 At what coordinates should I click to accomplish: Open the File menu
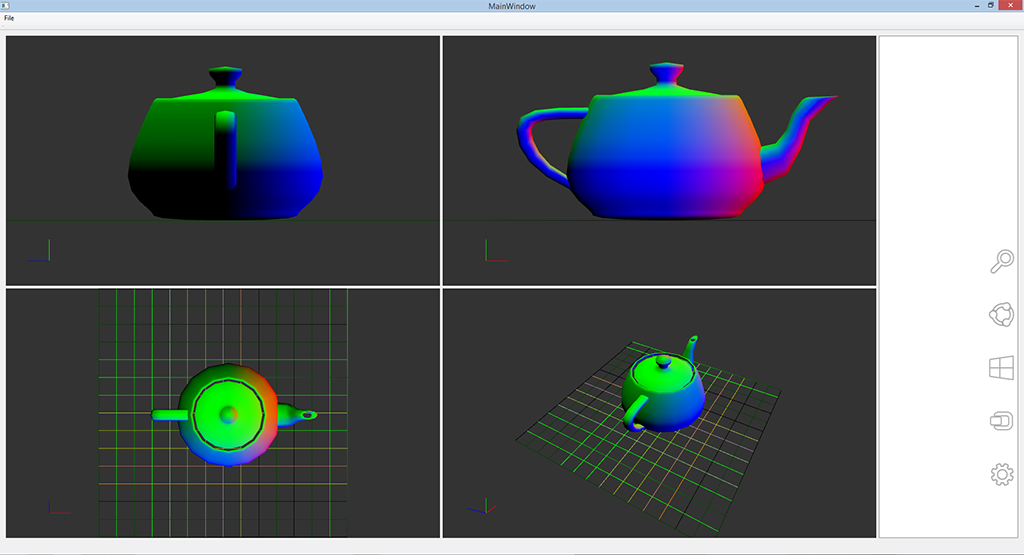pos(9,18)
